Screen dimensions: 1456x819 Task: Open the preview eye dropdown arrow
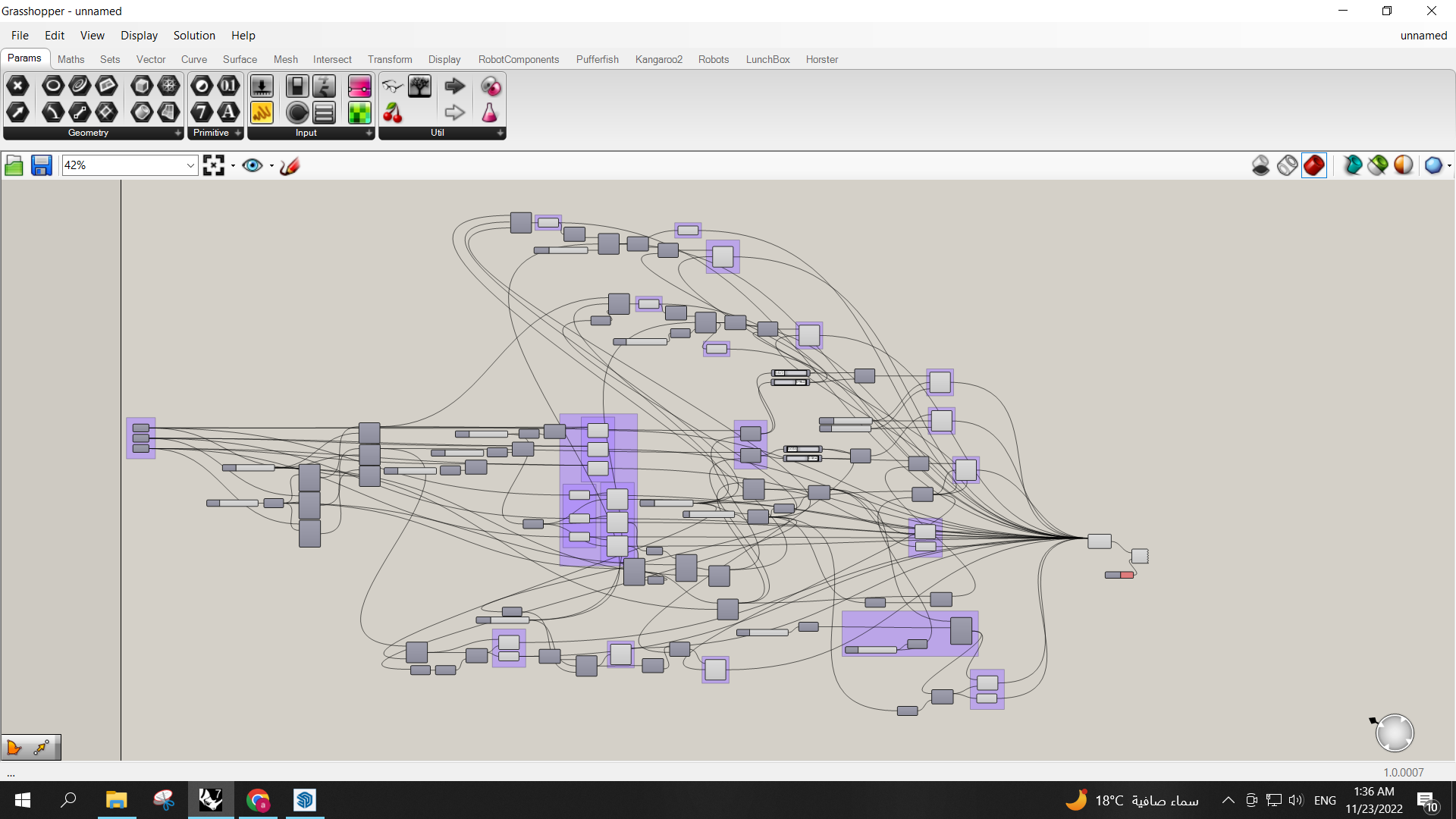click(271, 165)
